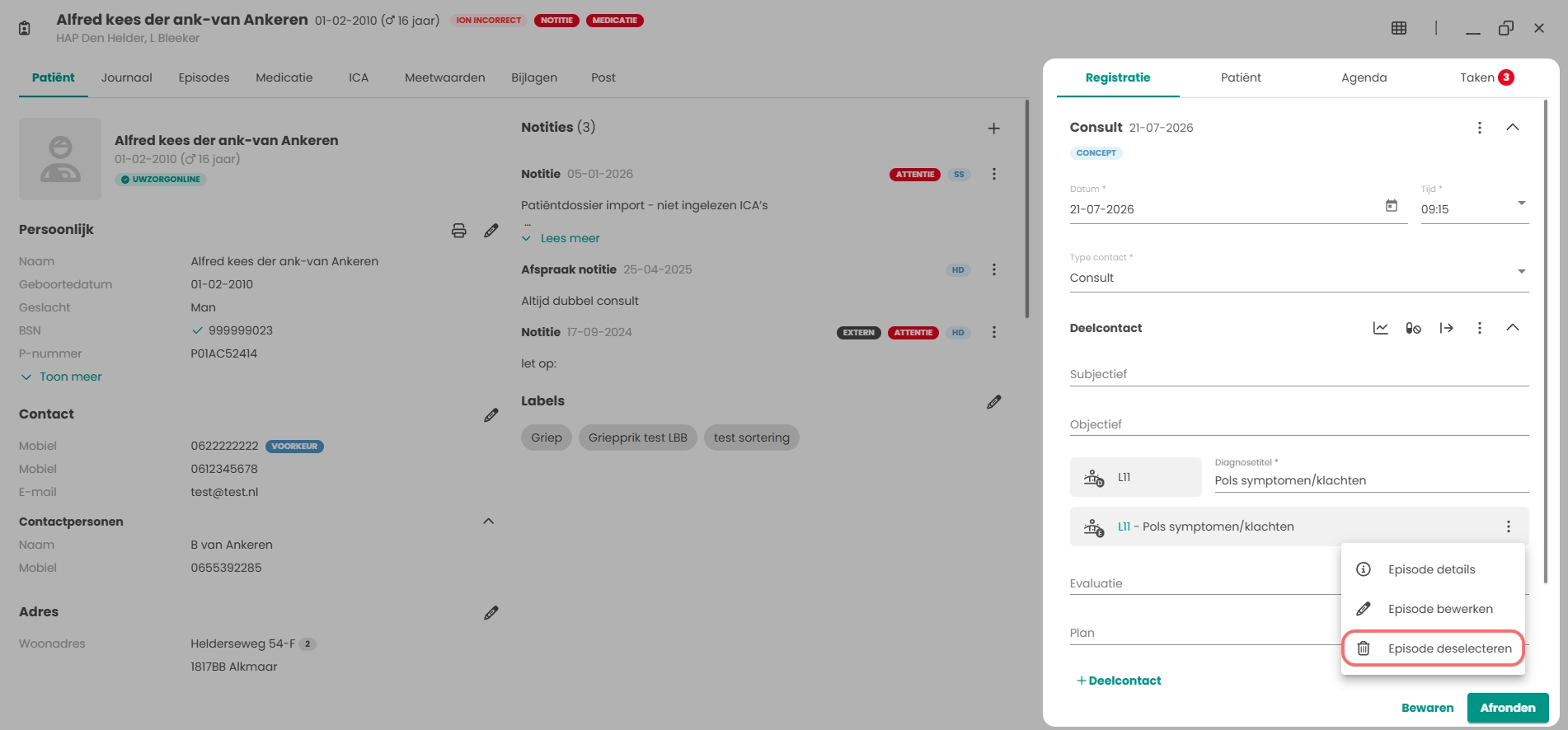Screen dimensions: 1568x730
Task: Select the Griep label chip
Action: 547,438
